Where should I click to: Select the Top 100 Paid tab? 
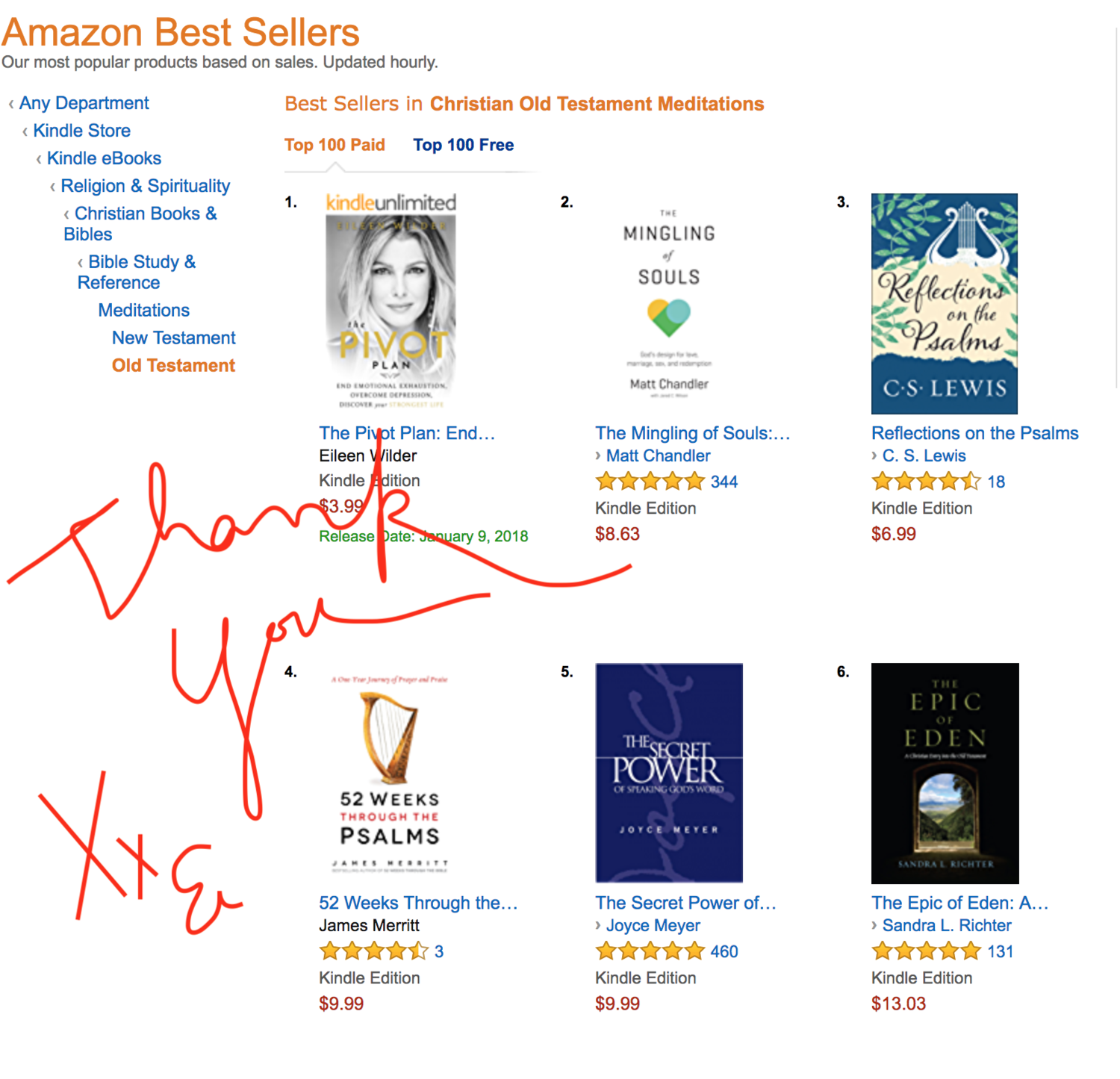[335, 145]
